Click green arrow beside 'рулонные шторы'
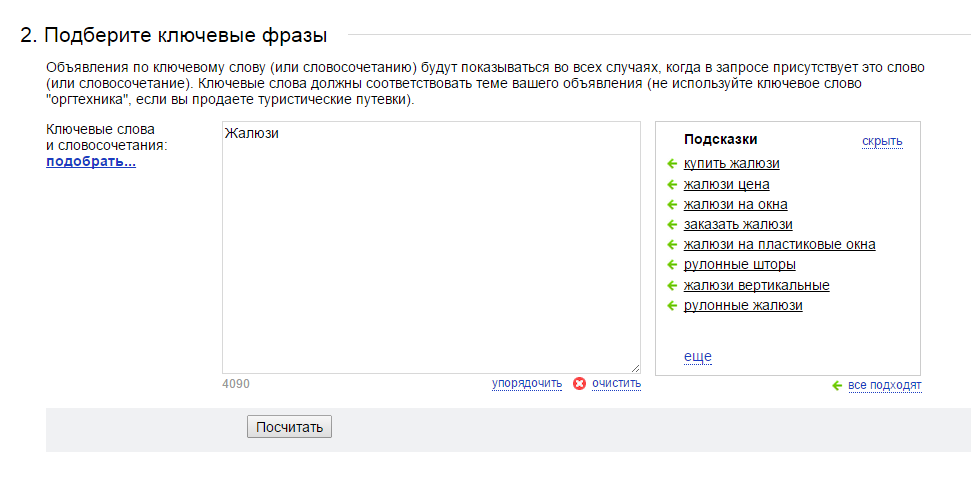 [x=673, y=265]
